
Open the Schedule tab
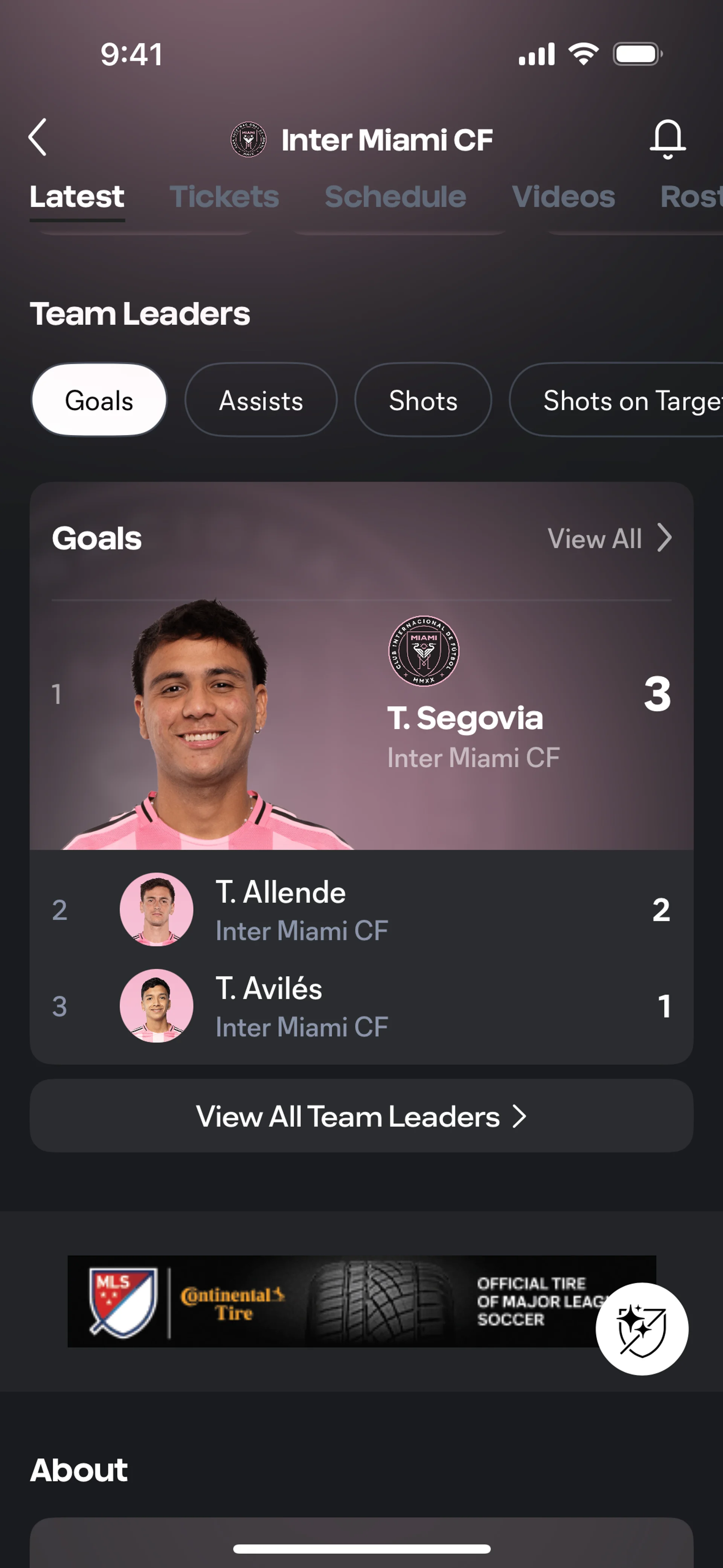click(395, 197)
